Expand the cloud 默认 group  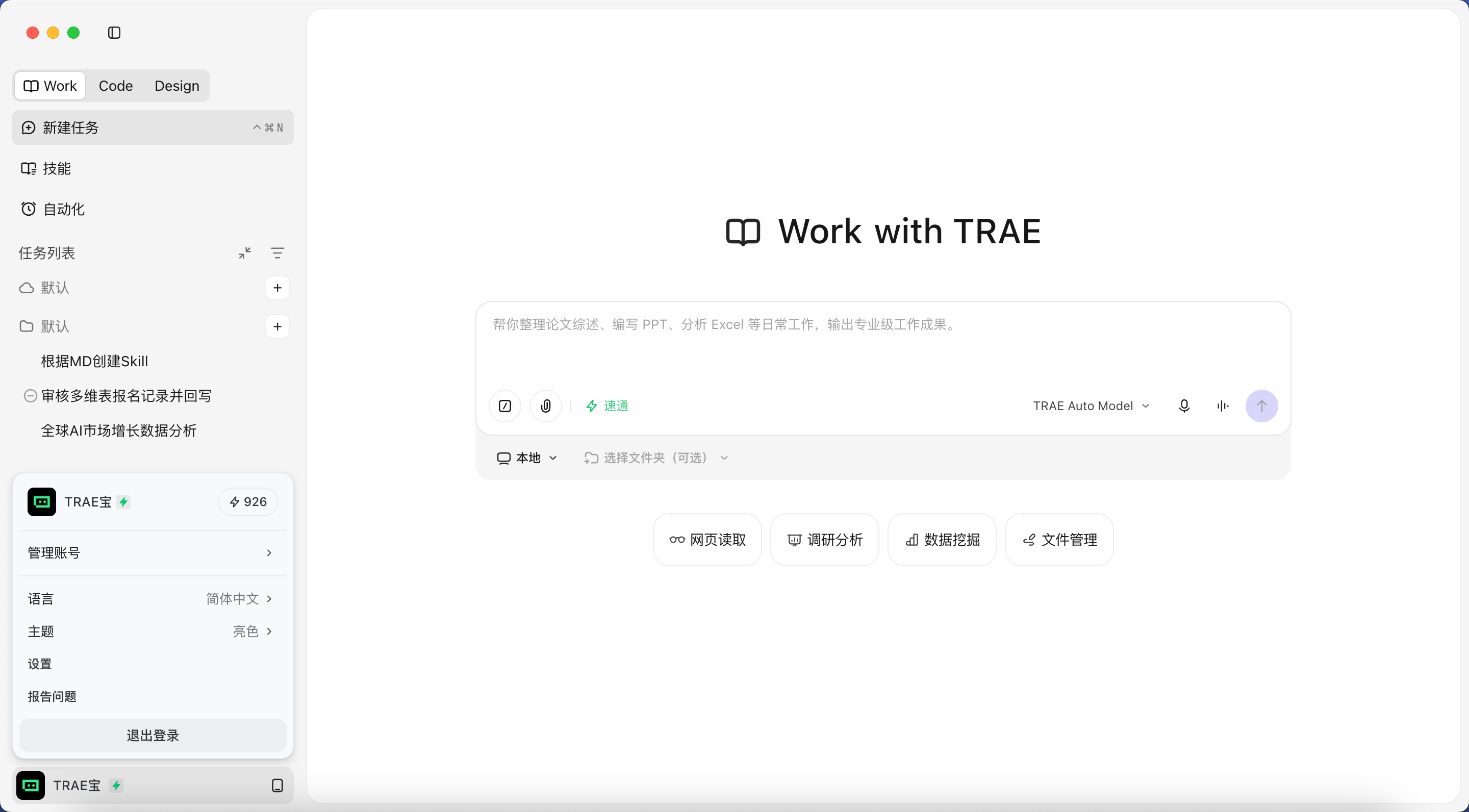[44, 288]
